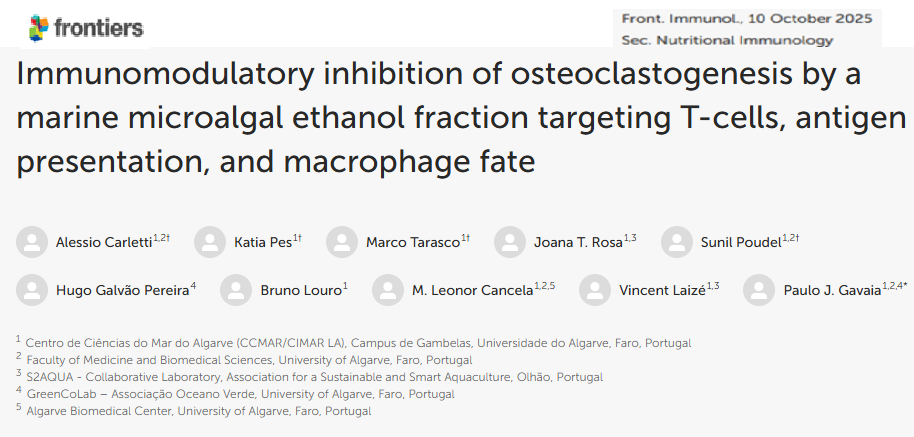Open author M. Leonor Cancela's name link
This screenshot has height=437, width=914.
[471, 290]
